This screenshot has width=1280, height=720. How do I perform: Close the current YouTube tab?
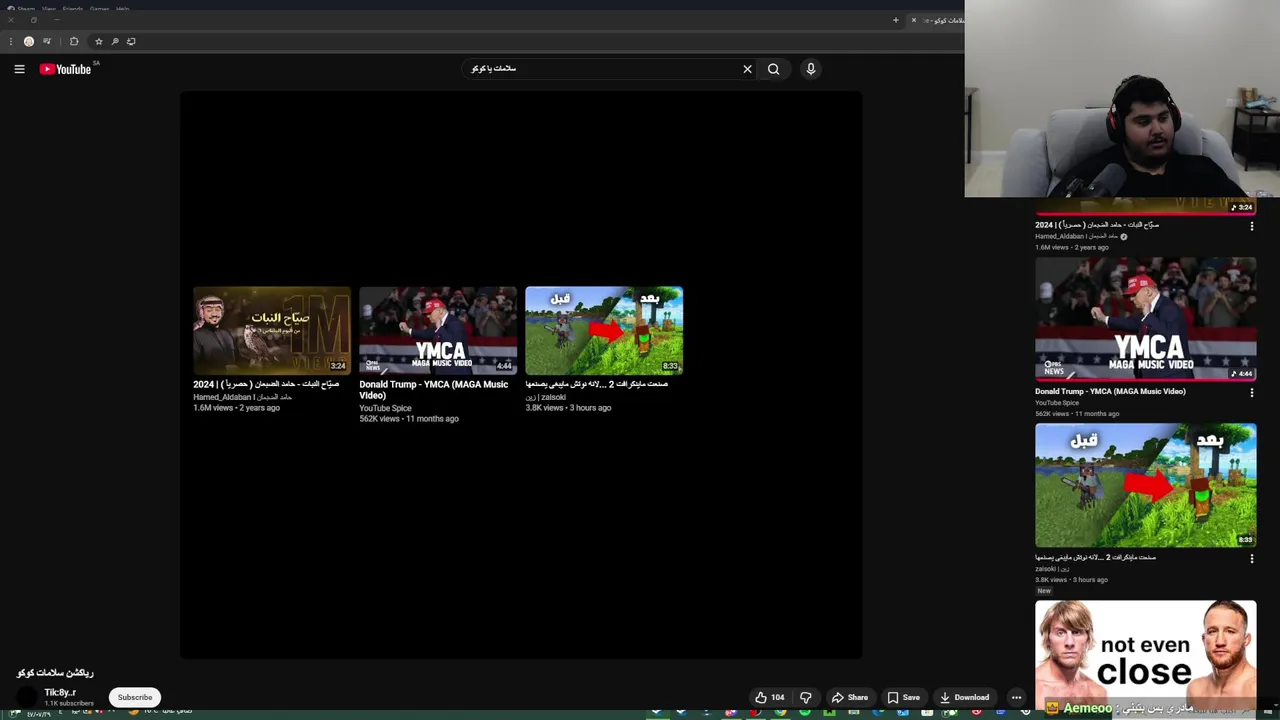[913, 20]
